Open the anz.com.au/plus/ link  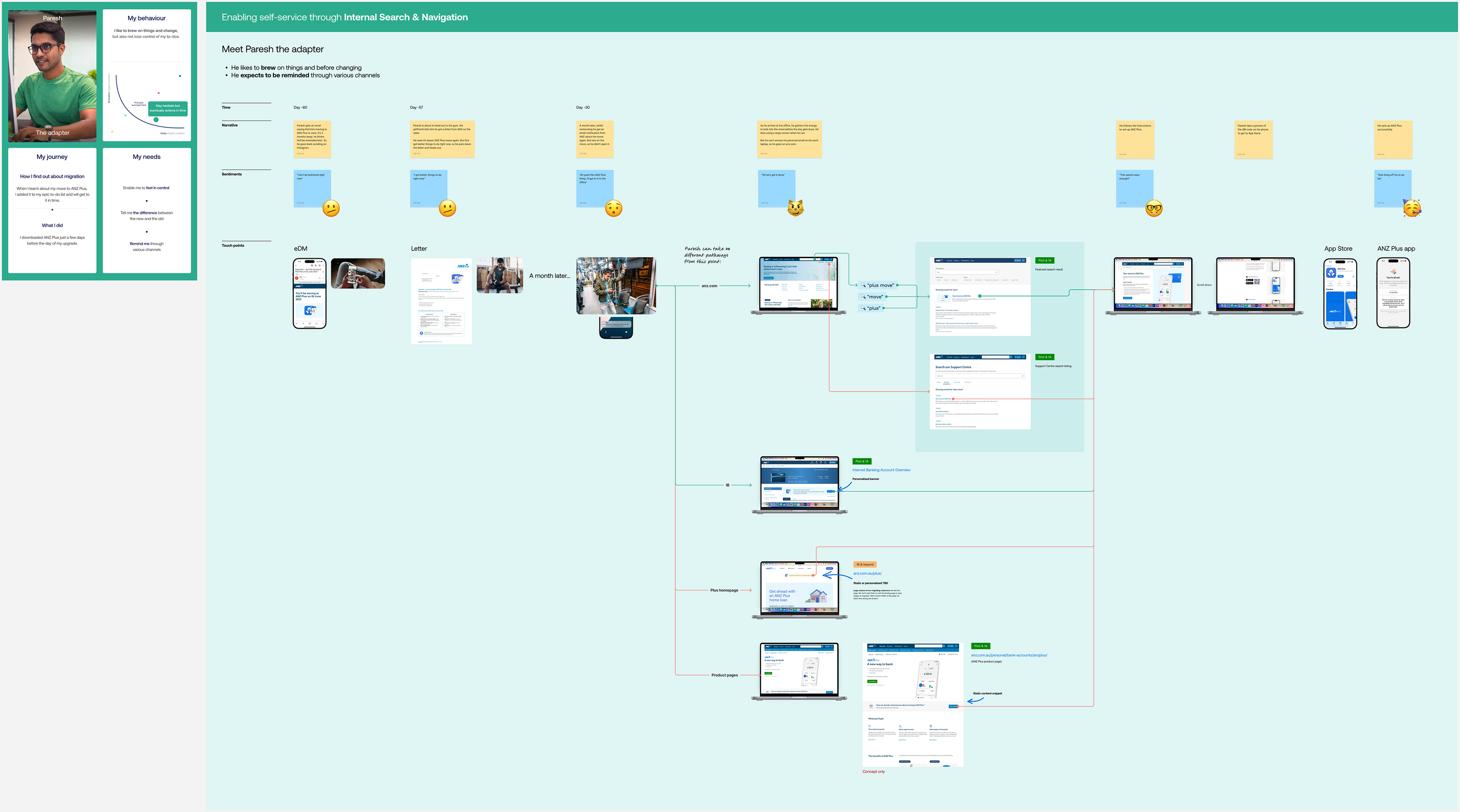point(867,573)
